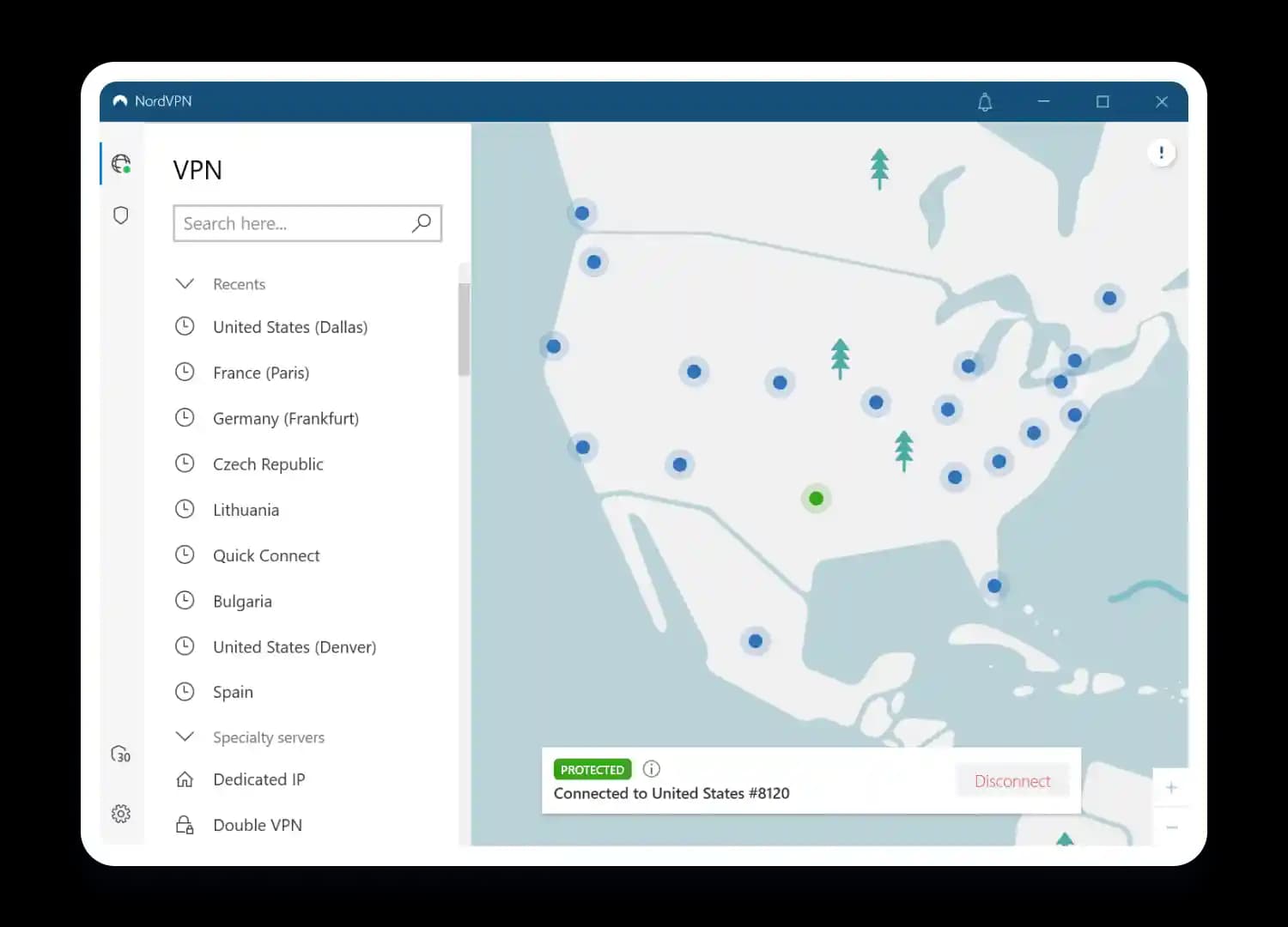Click the green connected server pin
Image resolution: width=1288 pixels, height=927 pixels.
pos(816,498)
